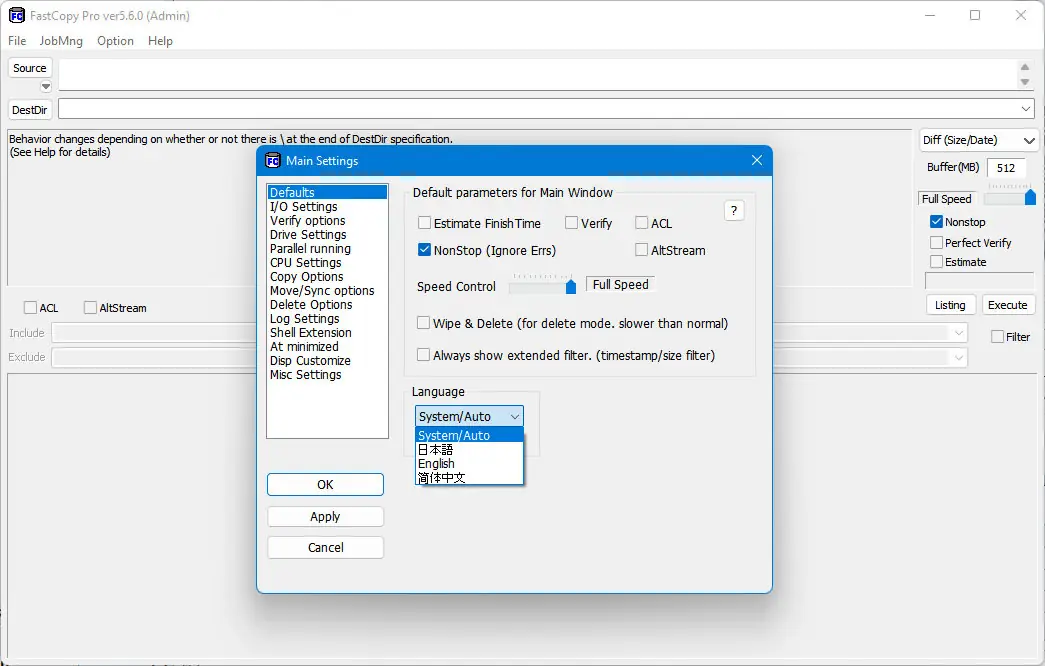Select Parallel running category
This screenshot has height=666, width=1045.
click(327, 249)
